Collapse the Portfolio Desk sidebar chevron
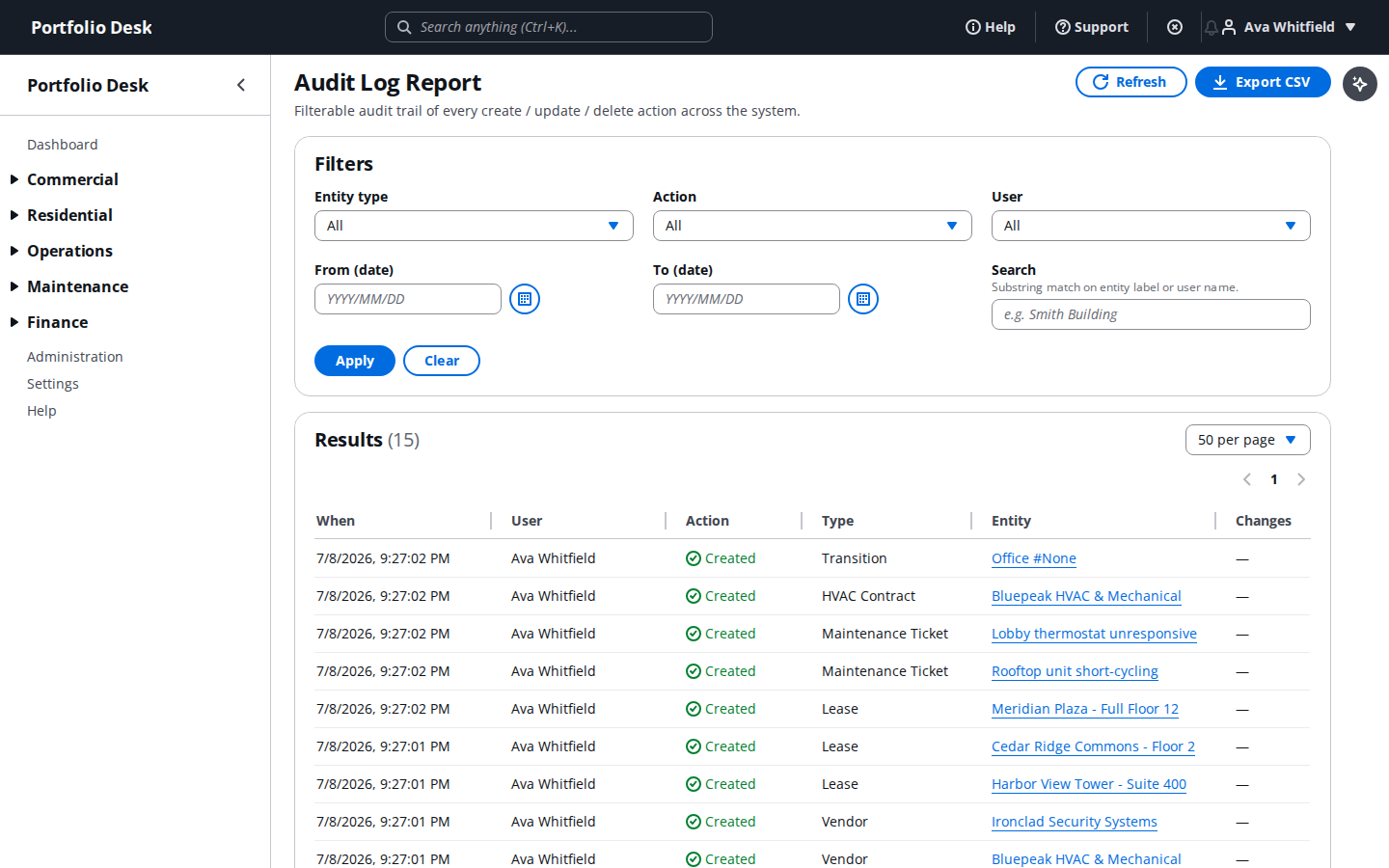Viewport: 1389px width, 868px height. pos(241,85)
